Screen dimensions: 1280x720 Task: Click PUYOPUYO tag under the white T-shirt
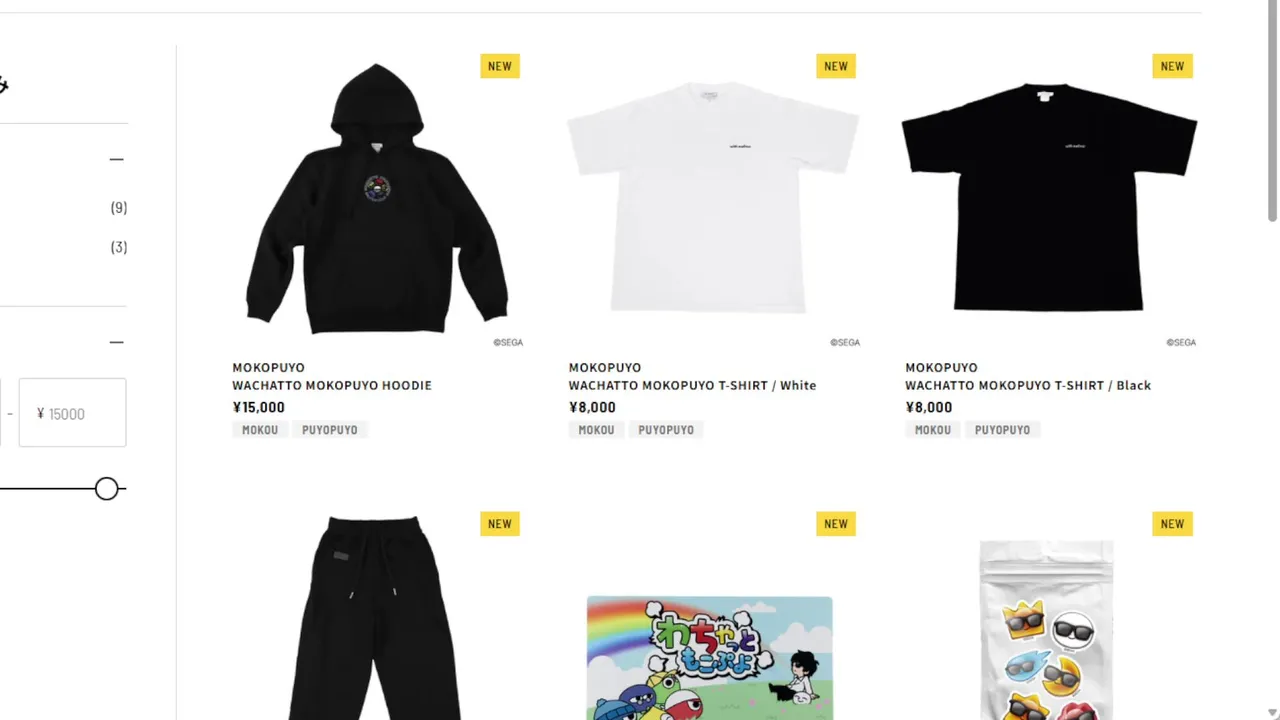click(x=666, y=430)
